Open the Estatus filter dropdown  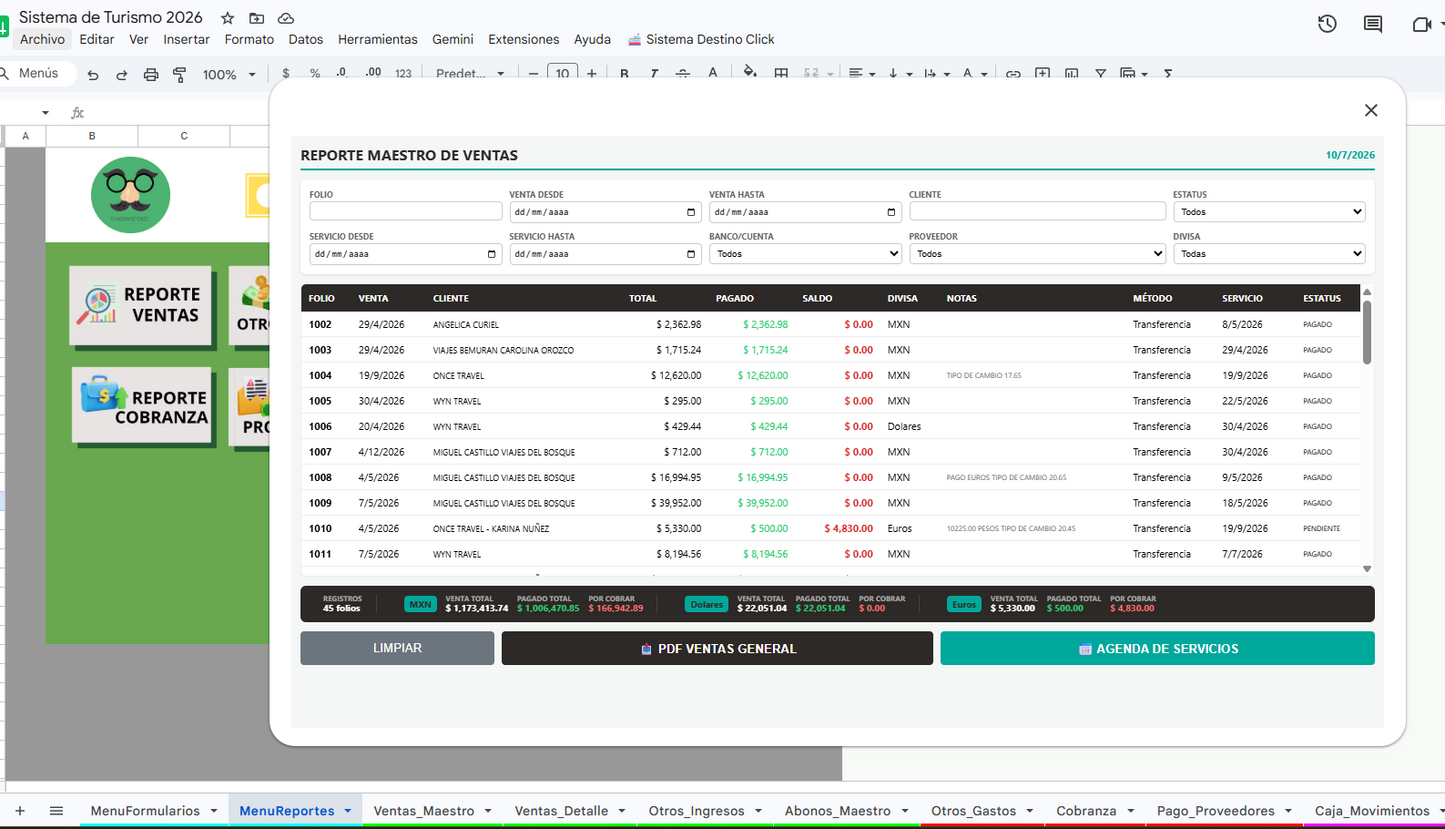pyautogui.click(x=1269, y=212)
